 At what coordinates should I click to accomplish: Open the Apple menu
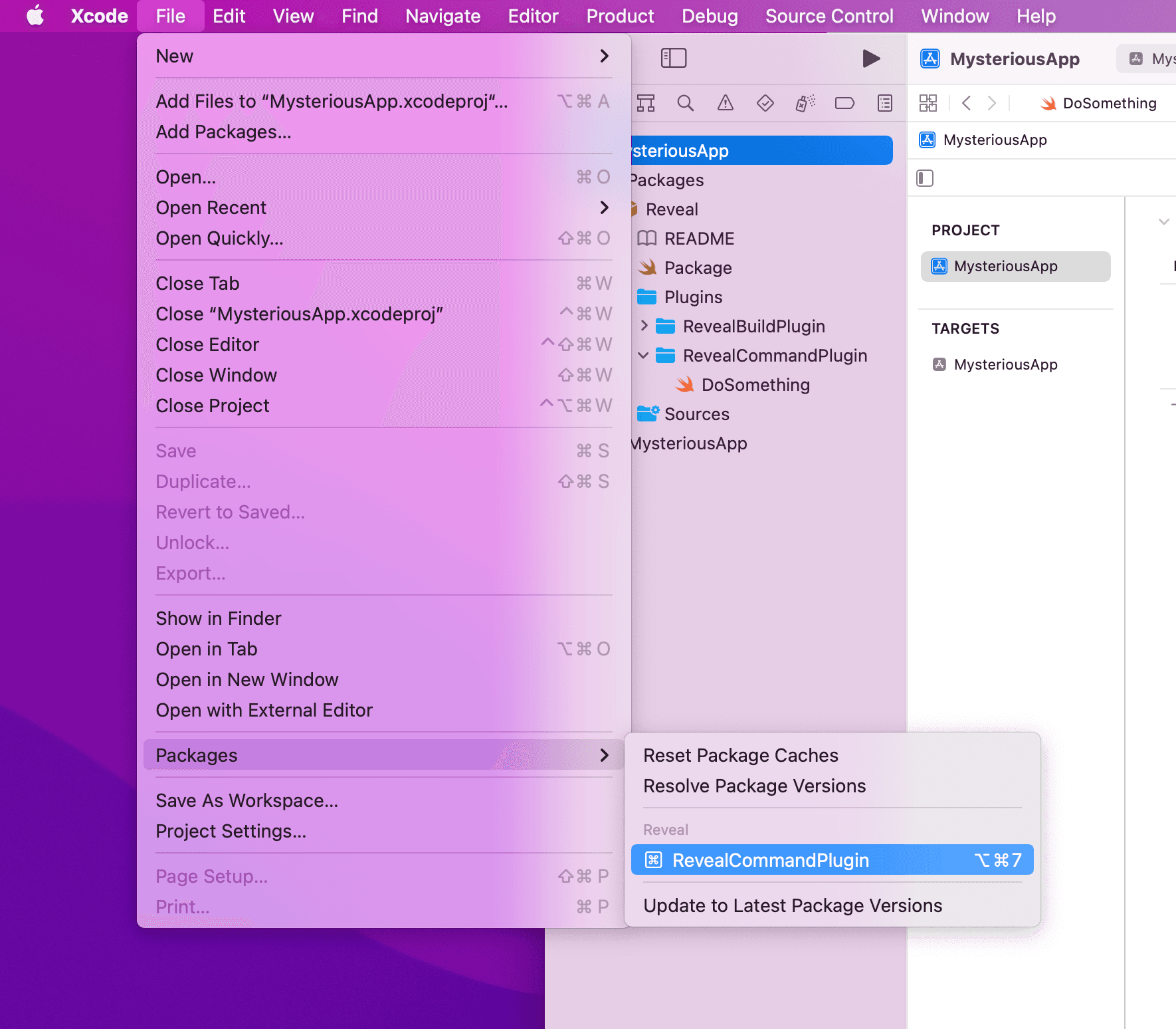coord(35,16)
